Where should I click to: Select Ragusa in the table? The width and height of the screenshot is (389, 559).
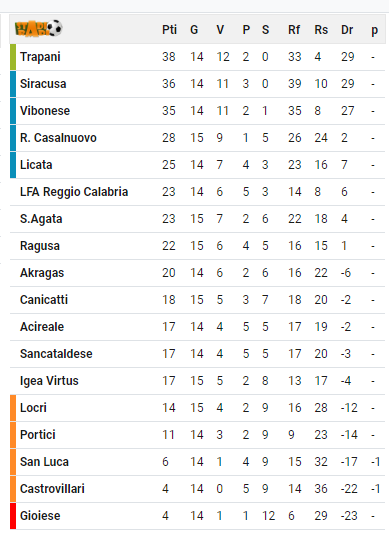[x=40, y=246]
